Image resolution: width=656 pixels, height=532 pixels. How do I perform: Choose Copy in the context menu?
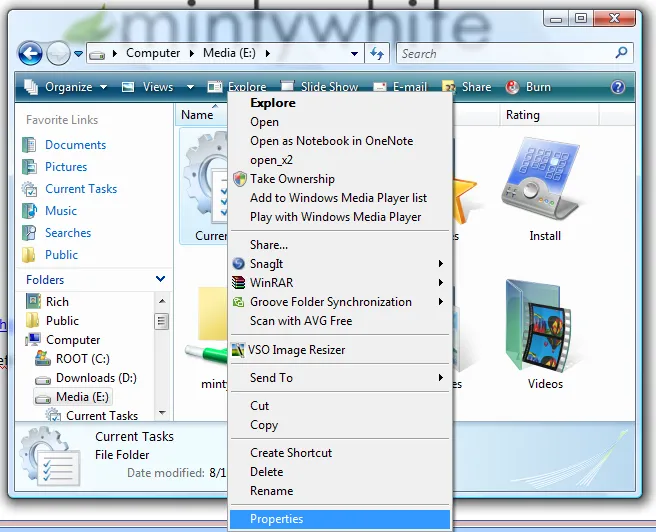pos(341,425)
